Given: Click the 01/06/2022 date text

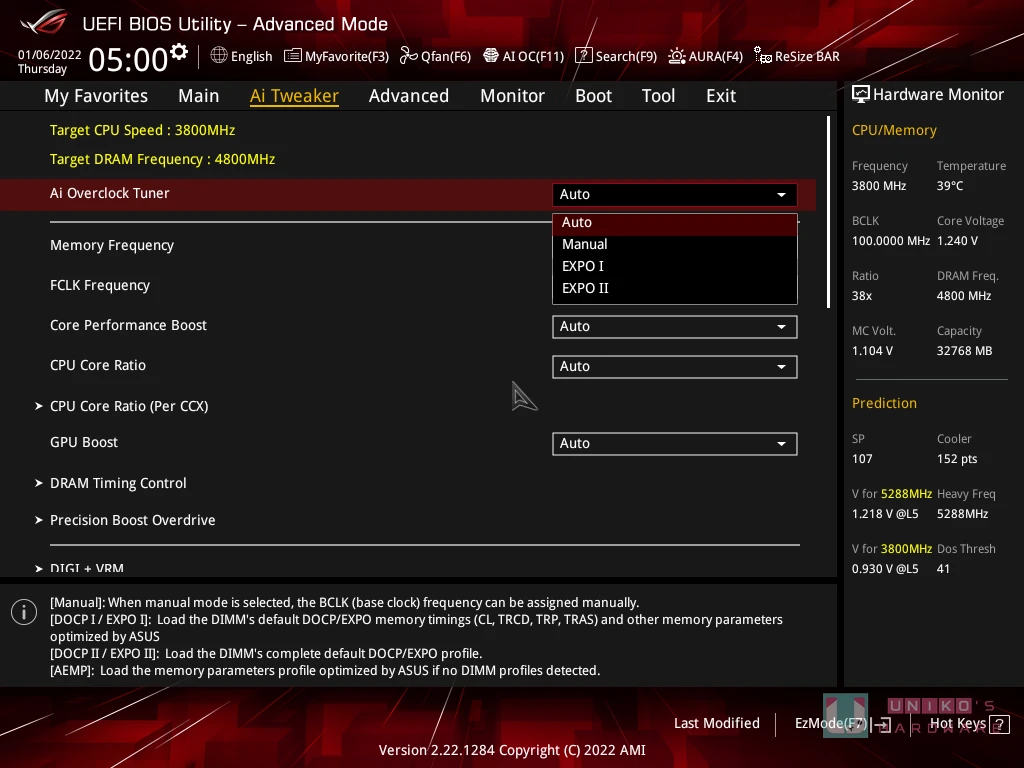Looking at the screenshot, I should point(50,55).
